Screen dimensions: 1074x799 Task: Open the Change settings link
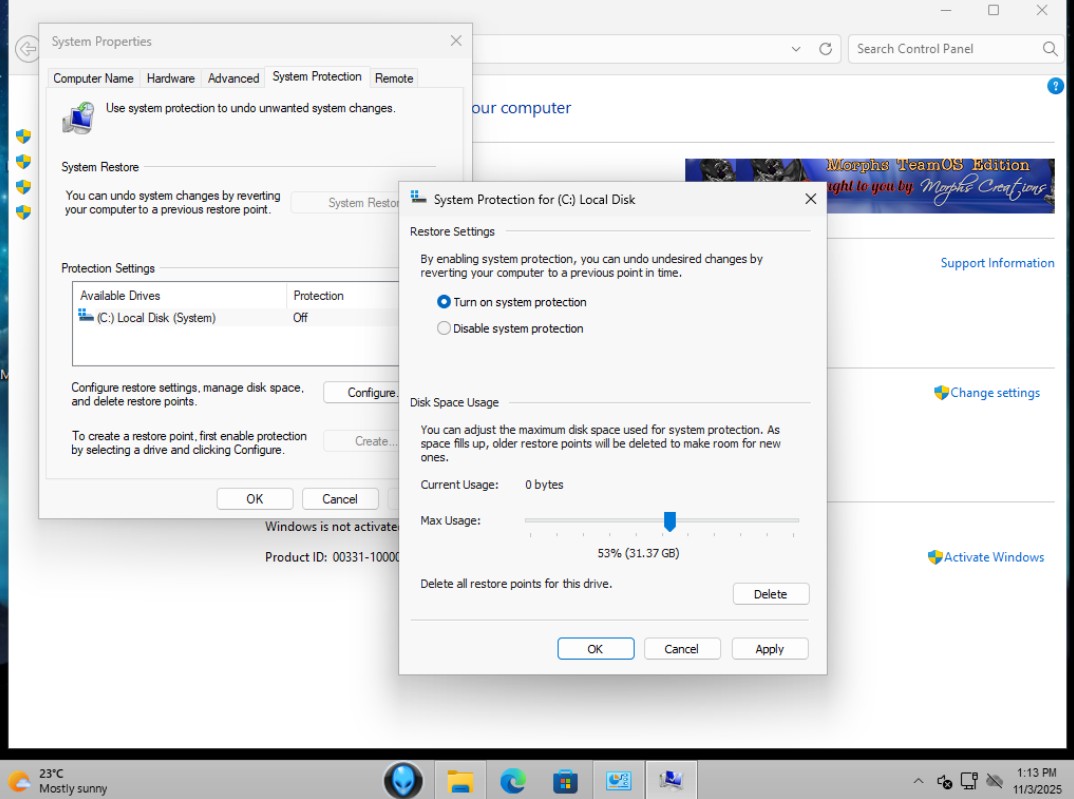pyautogui.click(x=995, y=393)
